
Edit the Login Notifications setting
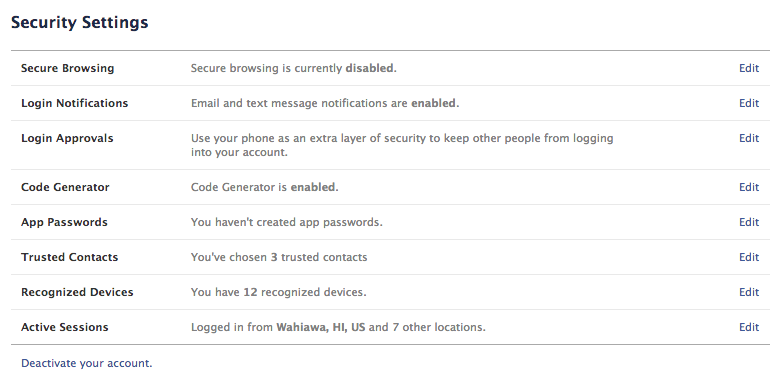749,103
